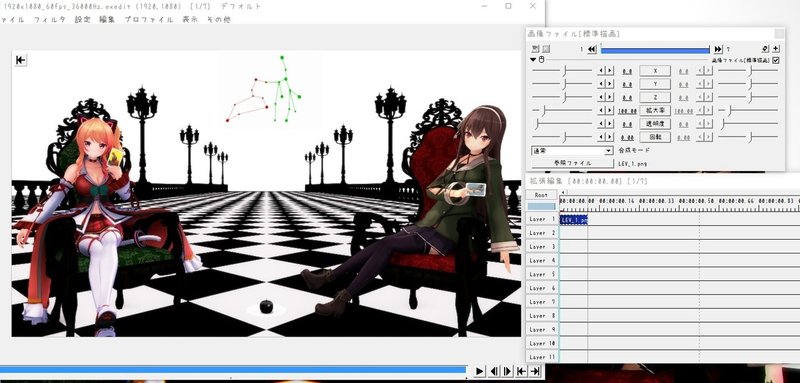Toggle visibility of Layer 3

[x=542, y=246]
